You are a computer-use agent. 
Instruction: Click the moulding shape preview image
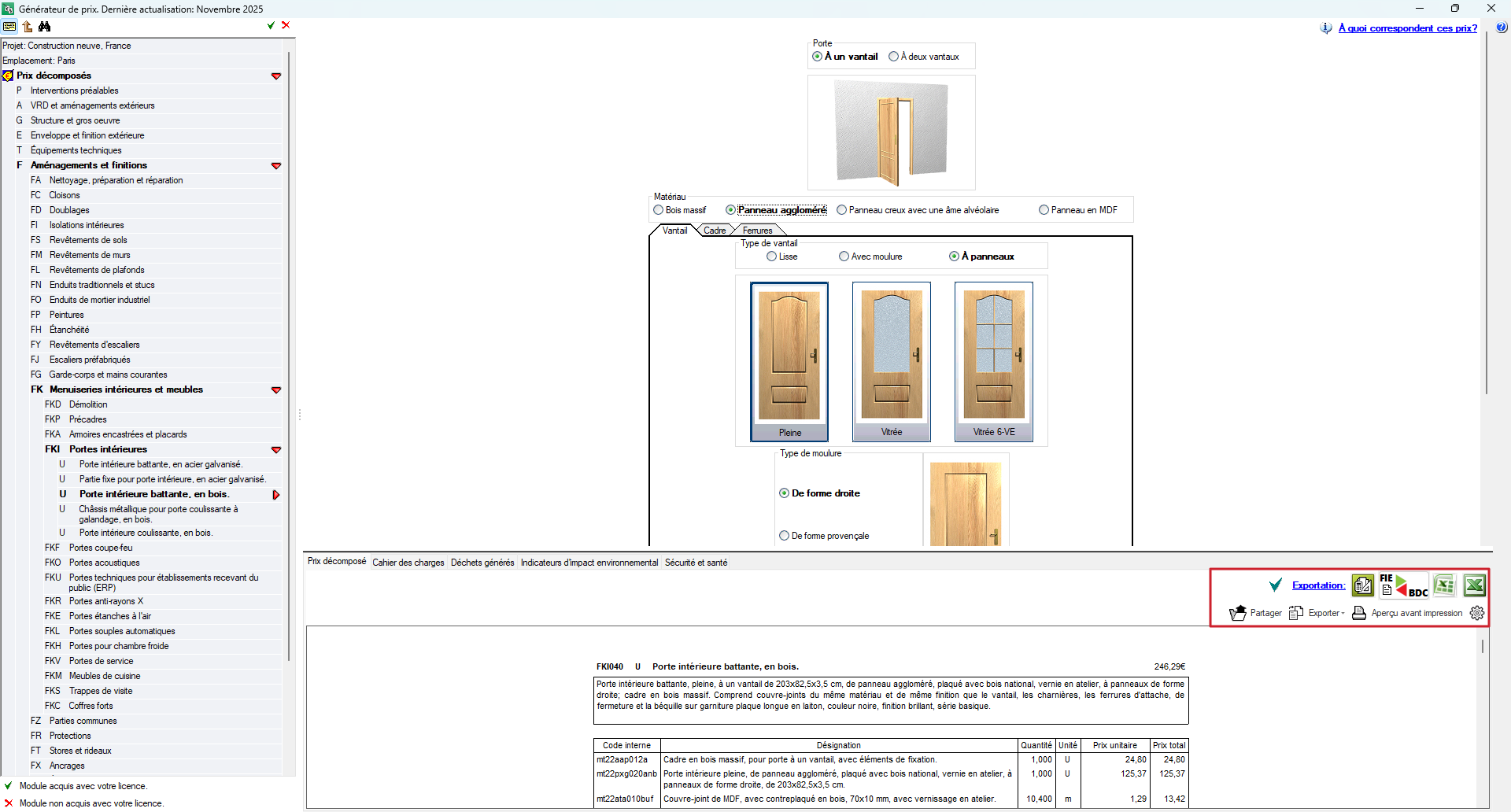point(966,504)
